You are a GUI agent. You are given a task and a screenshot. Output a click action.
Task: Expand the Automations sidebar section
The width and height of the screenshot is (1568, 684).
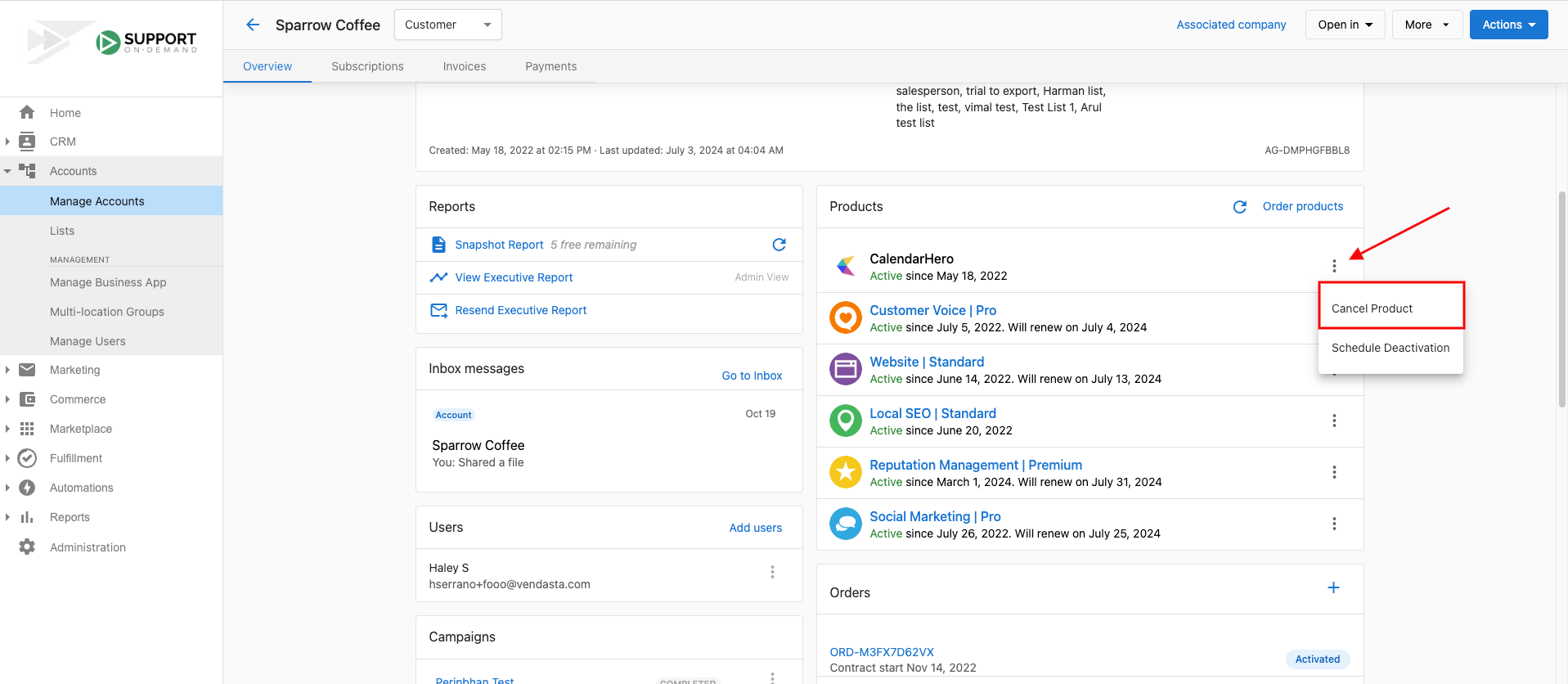coord(7,488)
